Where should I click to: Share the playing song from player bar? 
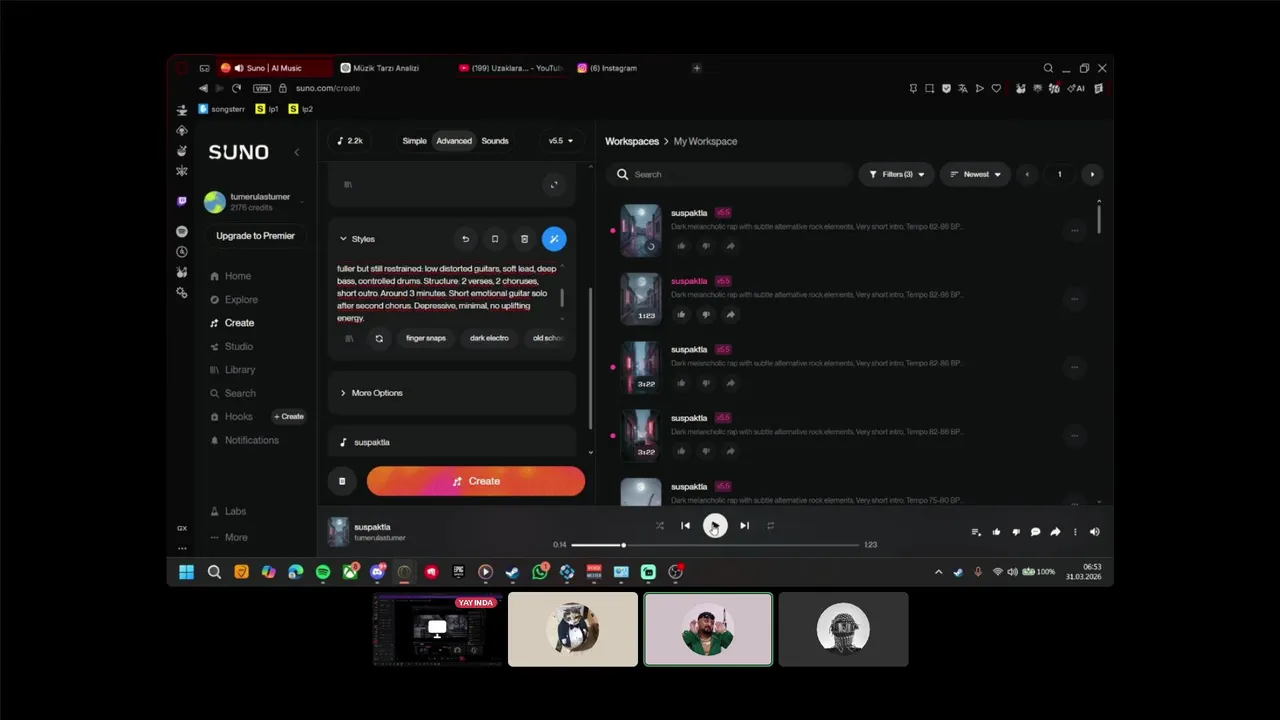coord(1055,532)
